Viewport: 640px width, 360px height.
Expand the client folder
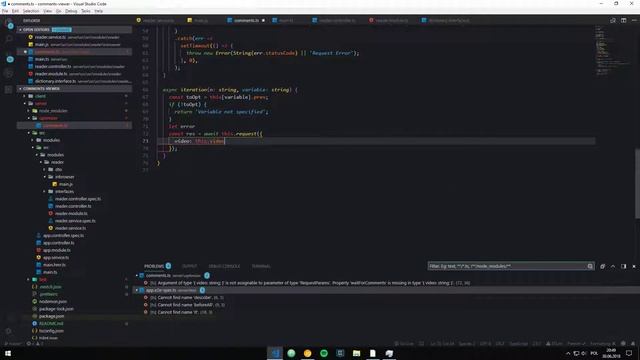pyautogui.click(x=40, y=96)
